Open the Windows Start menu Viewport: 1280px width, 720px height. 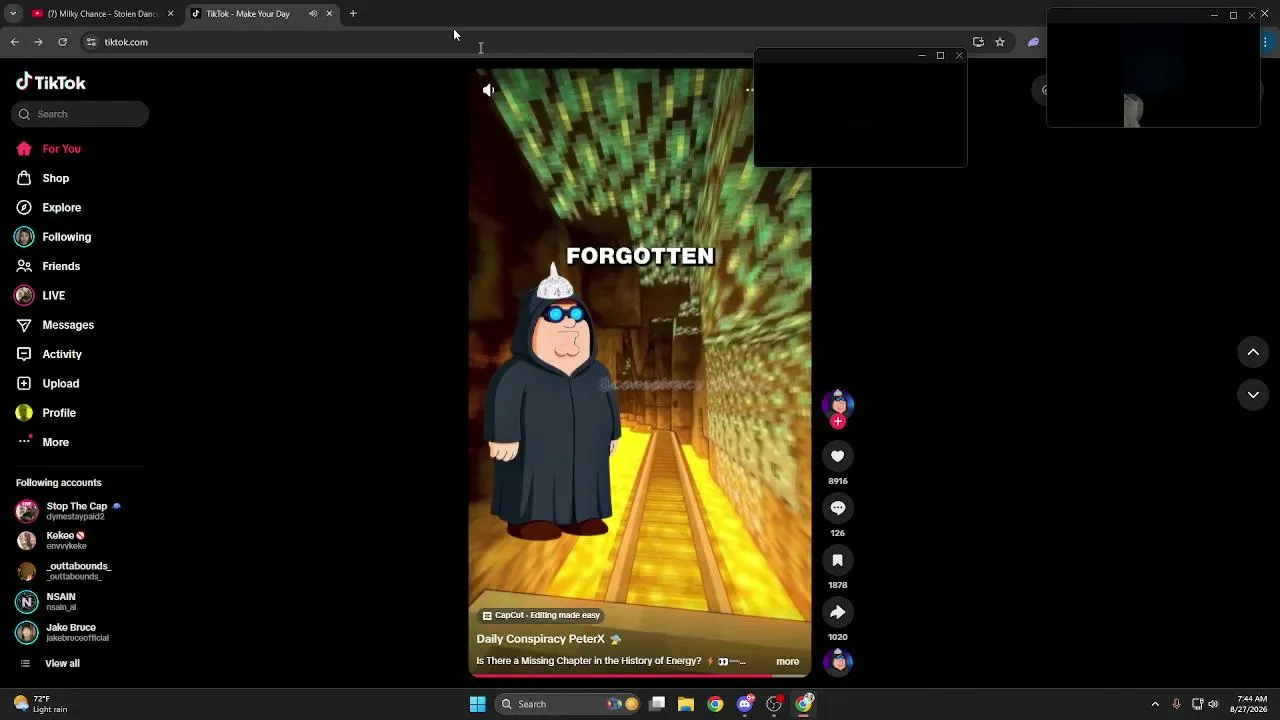click(478, 704)
